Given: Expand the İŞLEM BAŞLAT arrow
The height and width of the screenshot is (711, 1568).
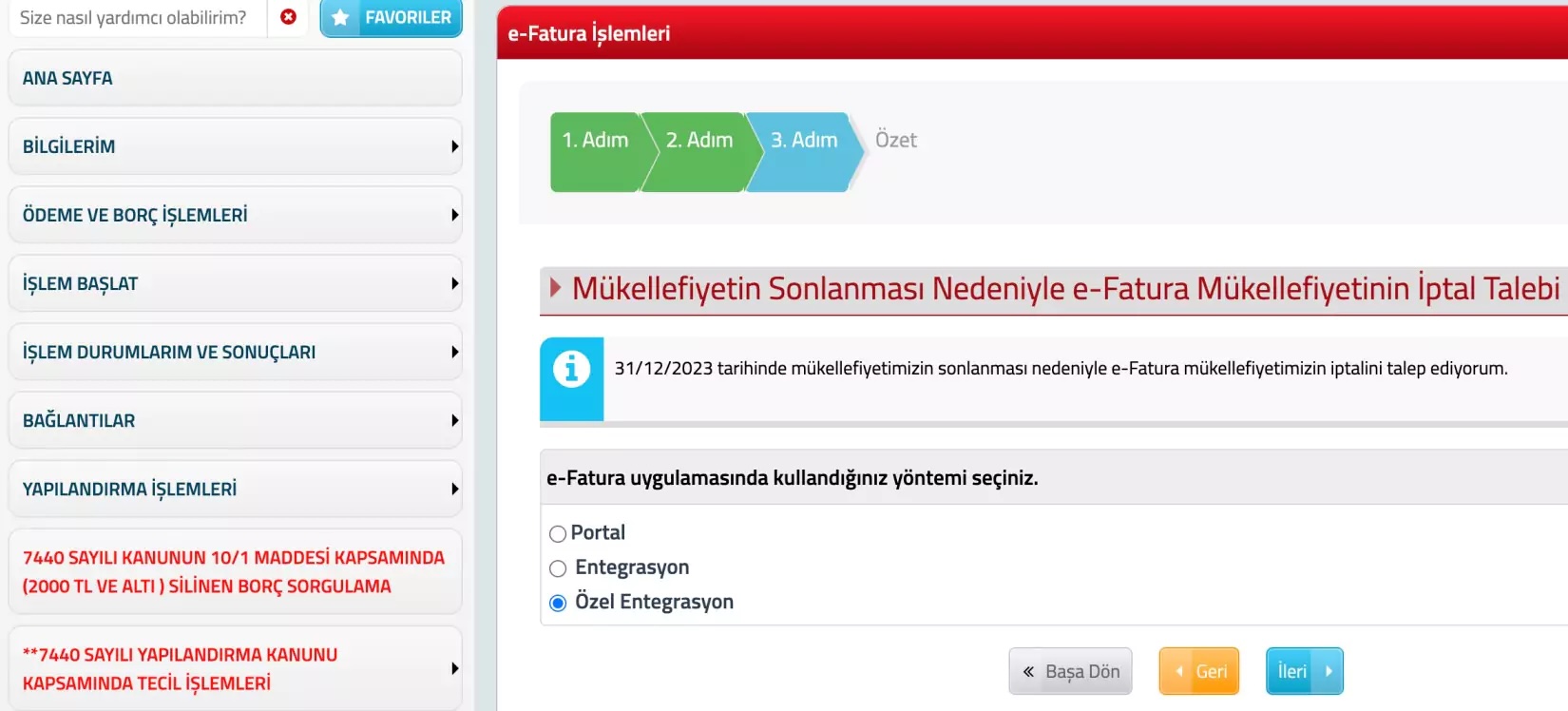Looking at the screenshot, I should 455,283.
